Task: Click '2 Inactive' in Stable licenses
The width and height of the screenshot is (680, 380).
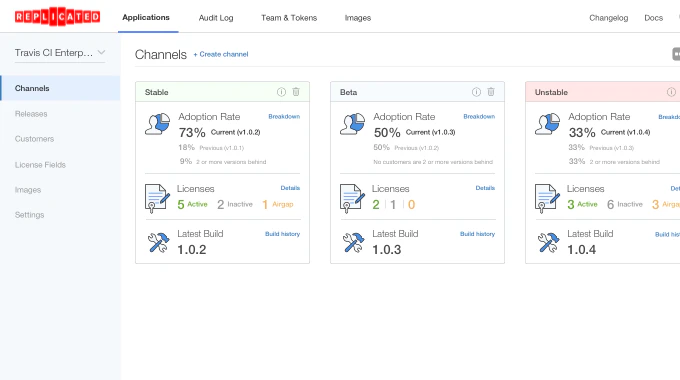Action: (235, 204)
